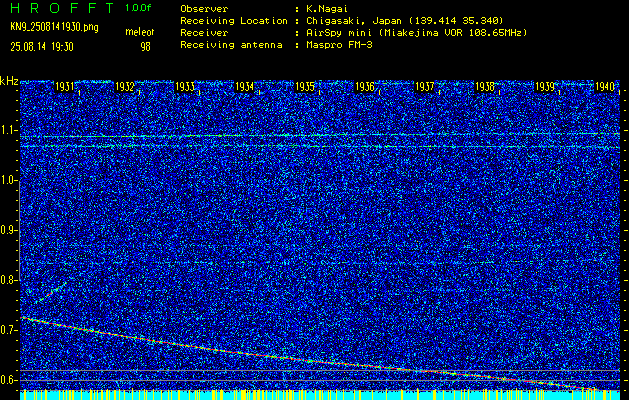Click the date stamp 25.08.14 19:30

pyautogui.click(x=42, y=47)
